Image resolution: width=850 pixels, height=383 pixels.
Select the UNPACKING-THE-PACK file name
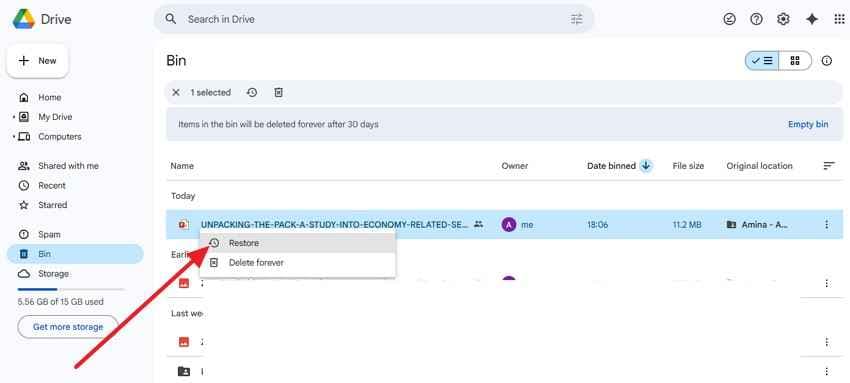coord(334,224)
